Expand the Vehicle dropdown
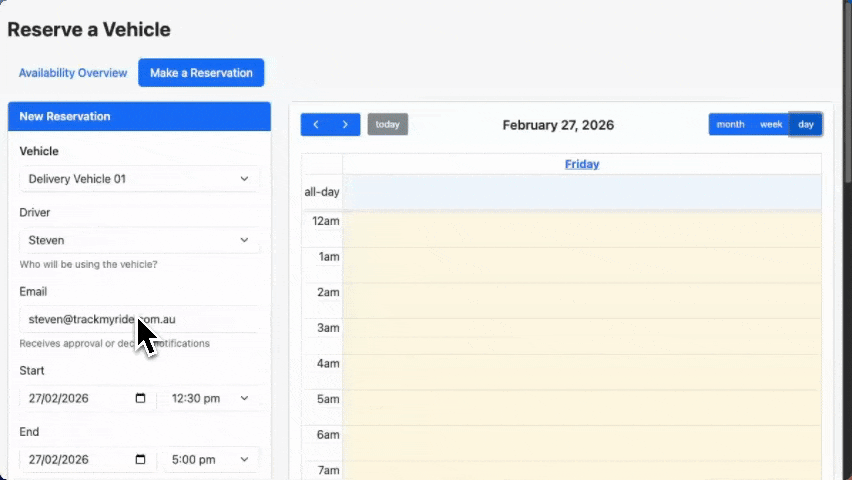Screen dimensions: 852x480 139,179
